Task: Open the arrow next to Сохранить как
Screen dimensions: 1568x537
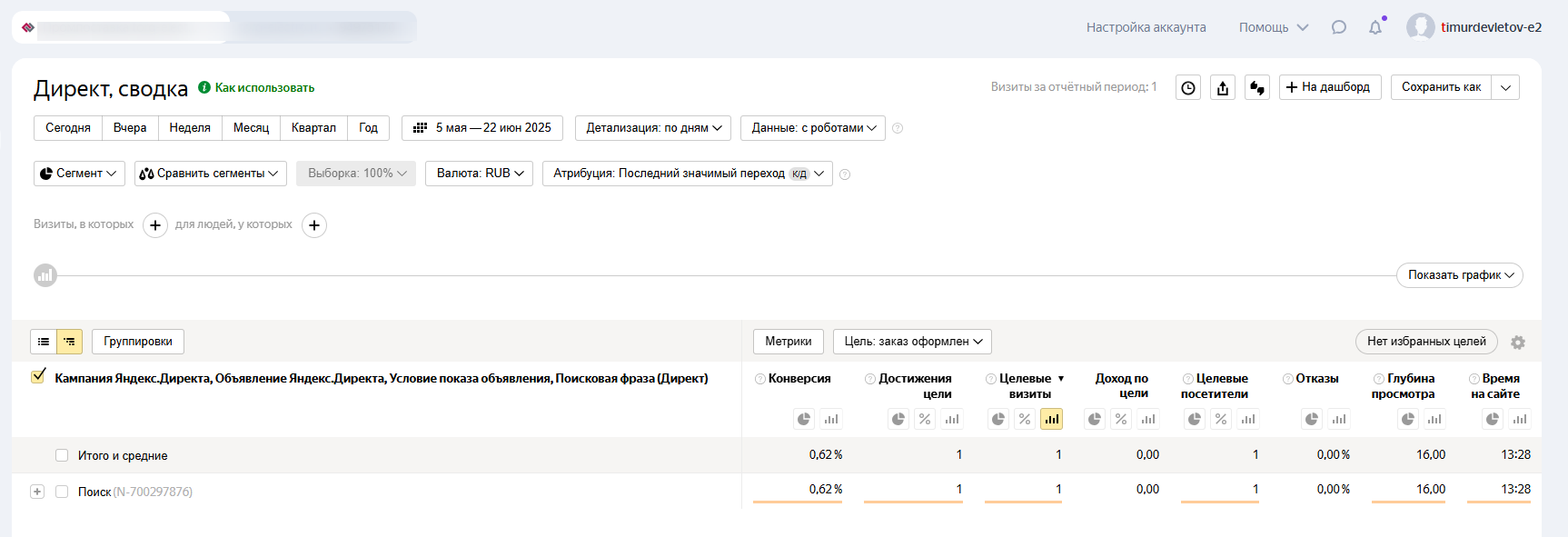Action: point(1506,87)
